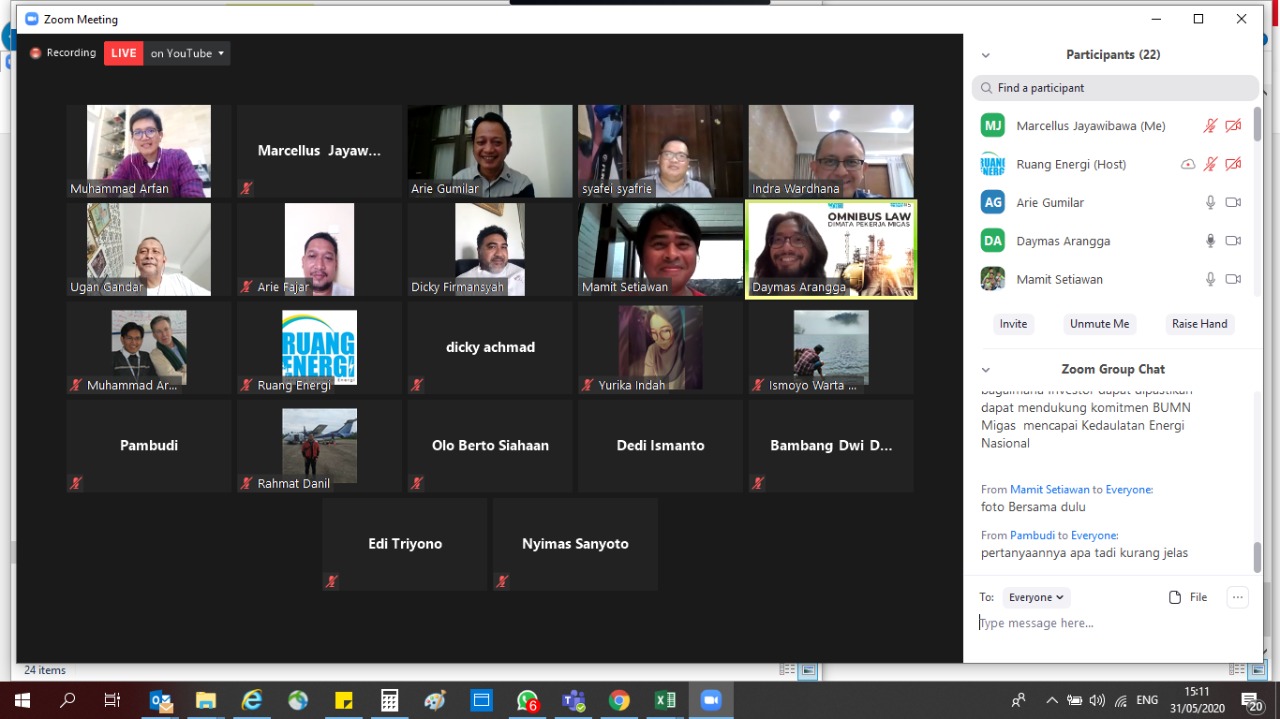The width and height of the screenshot is (1280, 719).
Task: Click Daymas Arangga's camera icon in participants
Action: [x=1233, y=241]
